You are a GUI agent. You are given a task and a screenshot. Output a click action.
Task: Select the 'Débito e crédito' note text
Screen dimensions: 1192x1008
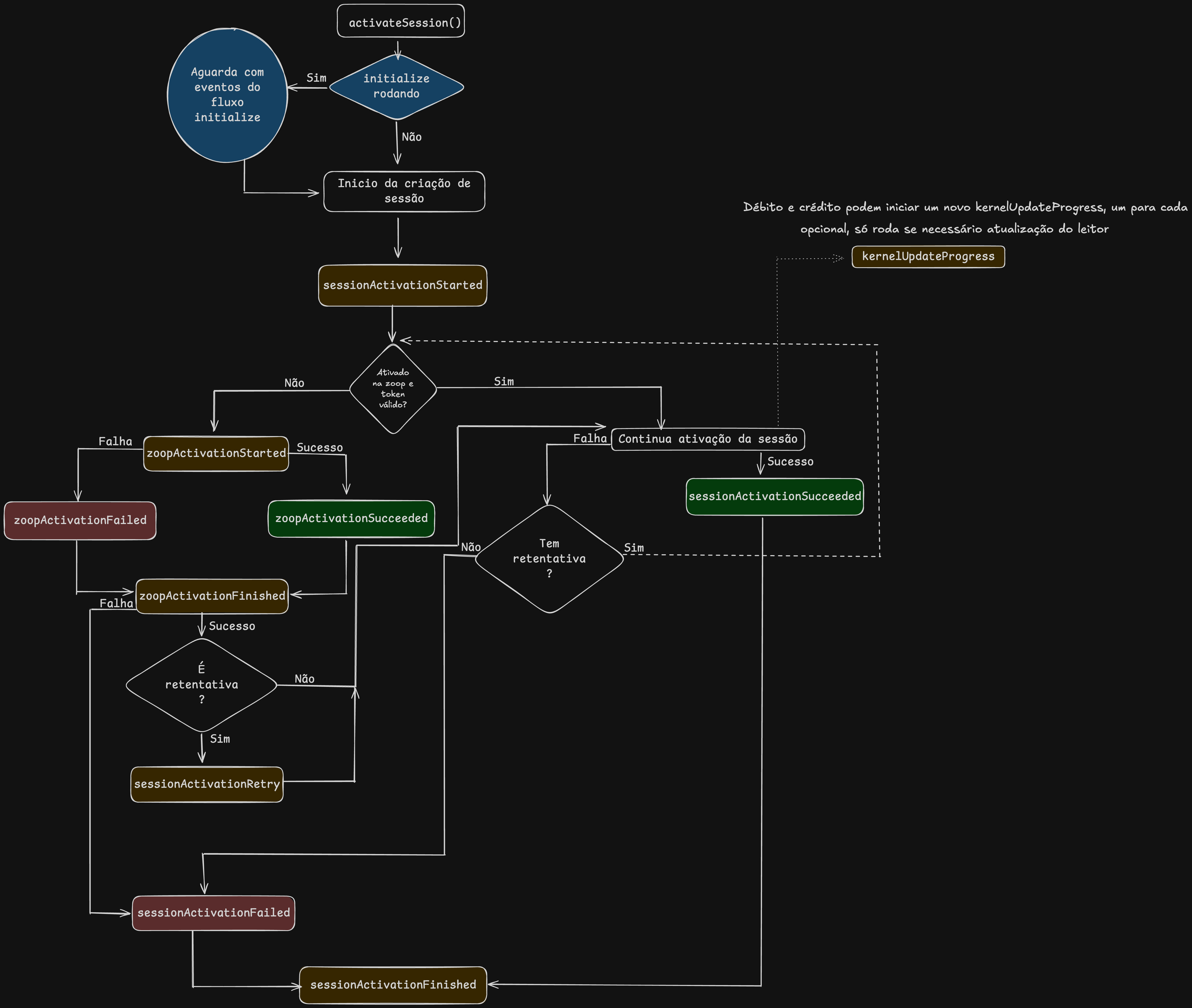click(x=965, y=218)
